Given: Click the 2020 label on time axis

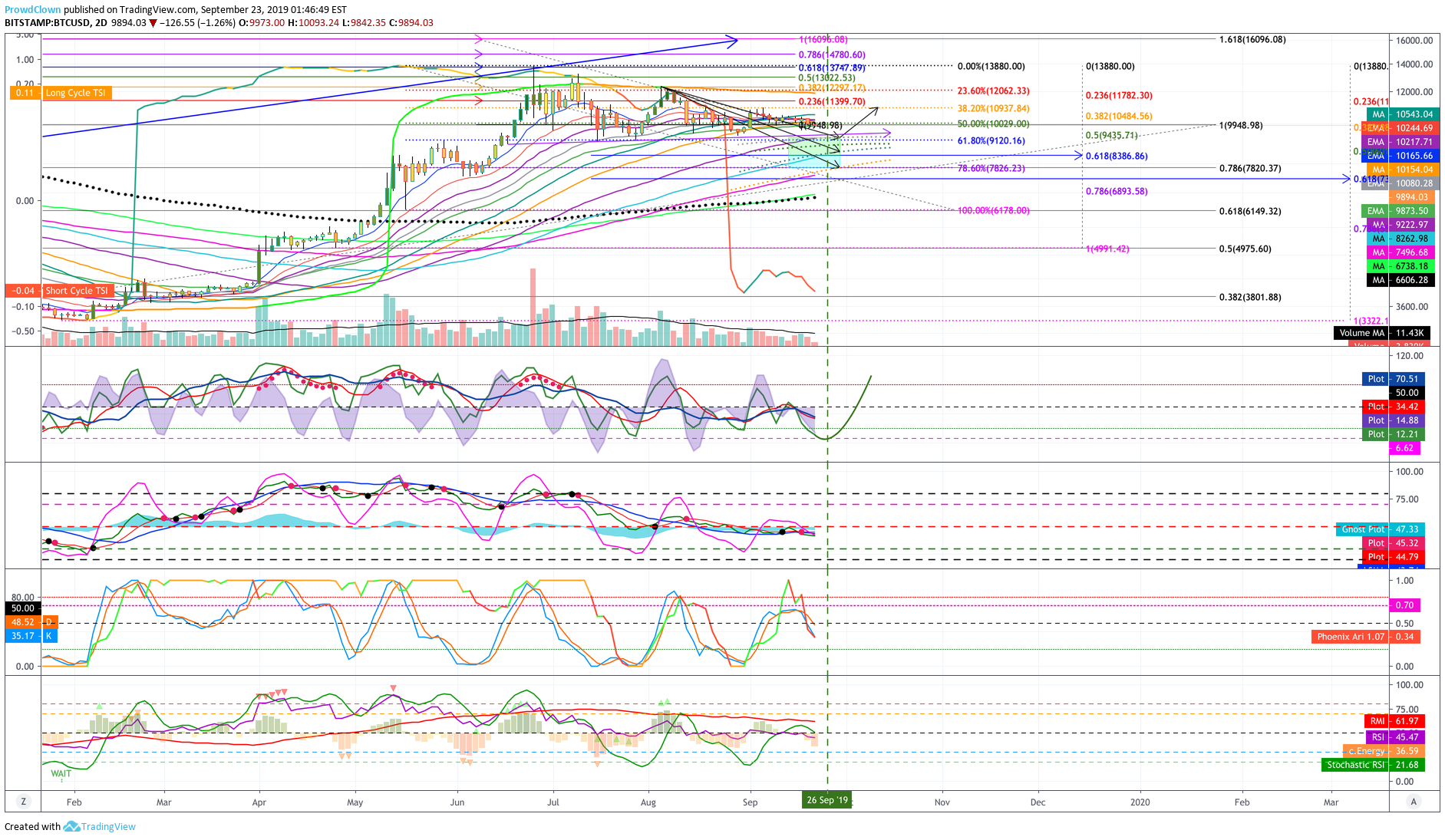Looking at the screenshot, I should (1140, 802).
